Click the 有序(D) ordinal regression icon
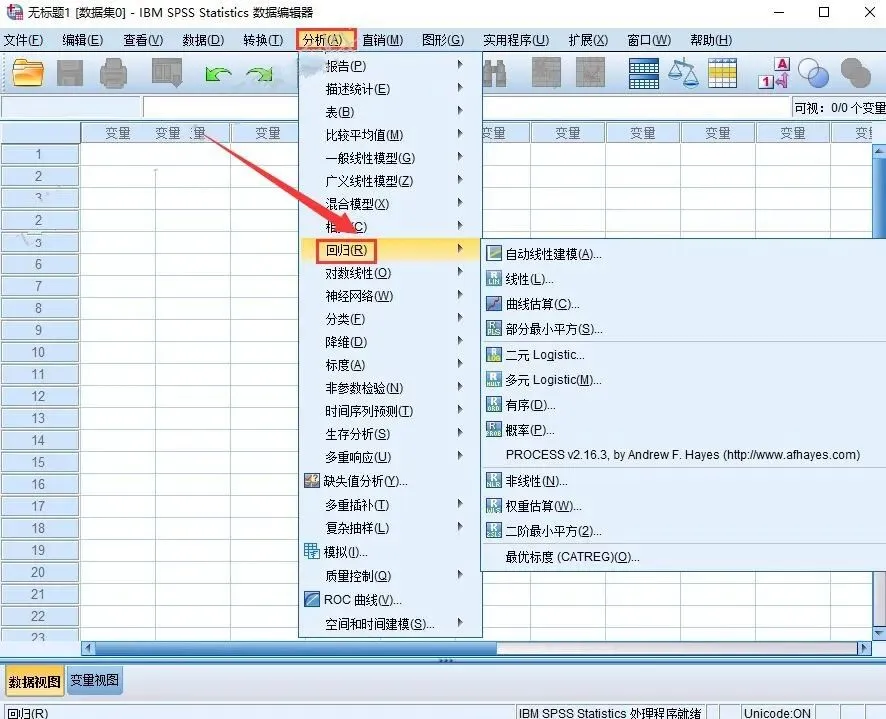 pyautogui.click(x=494, y=404)
